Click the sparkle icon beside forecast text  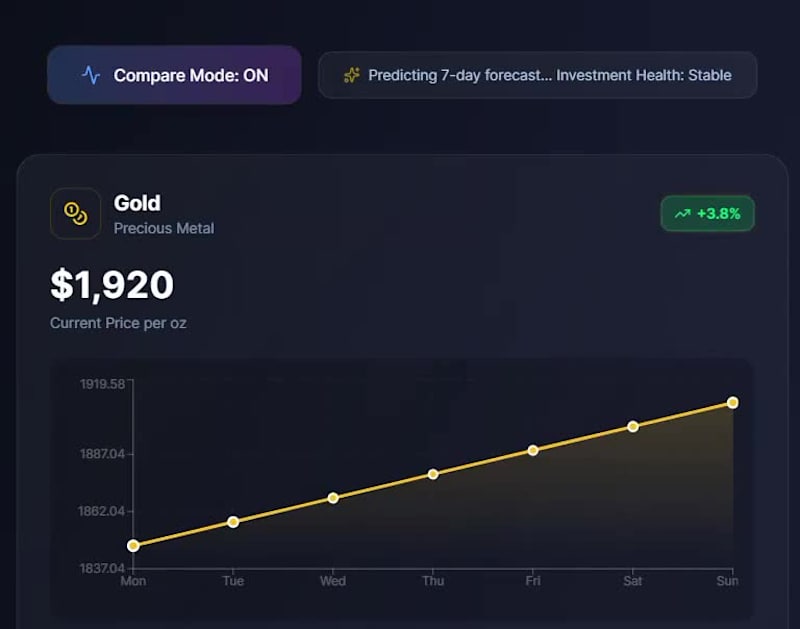point(351,75)
